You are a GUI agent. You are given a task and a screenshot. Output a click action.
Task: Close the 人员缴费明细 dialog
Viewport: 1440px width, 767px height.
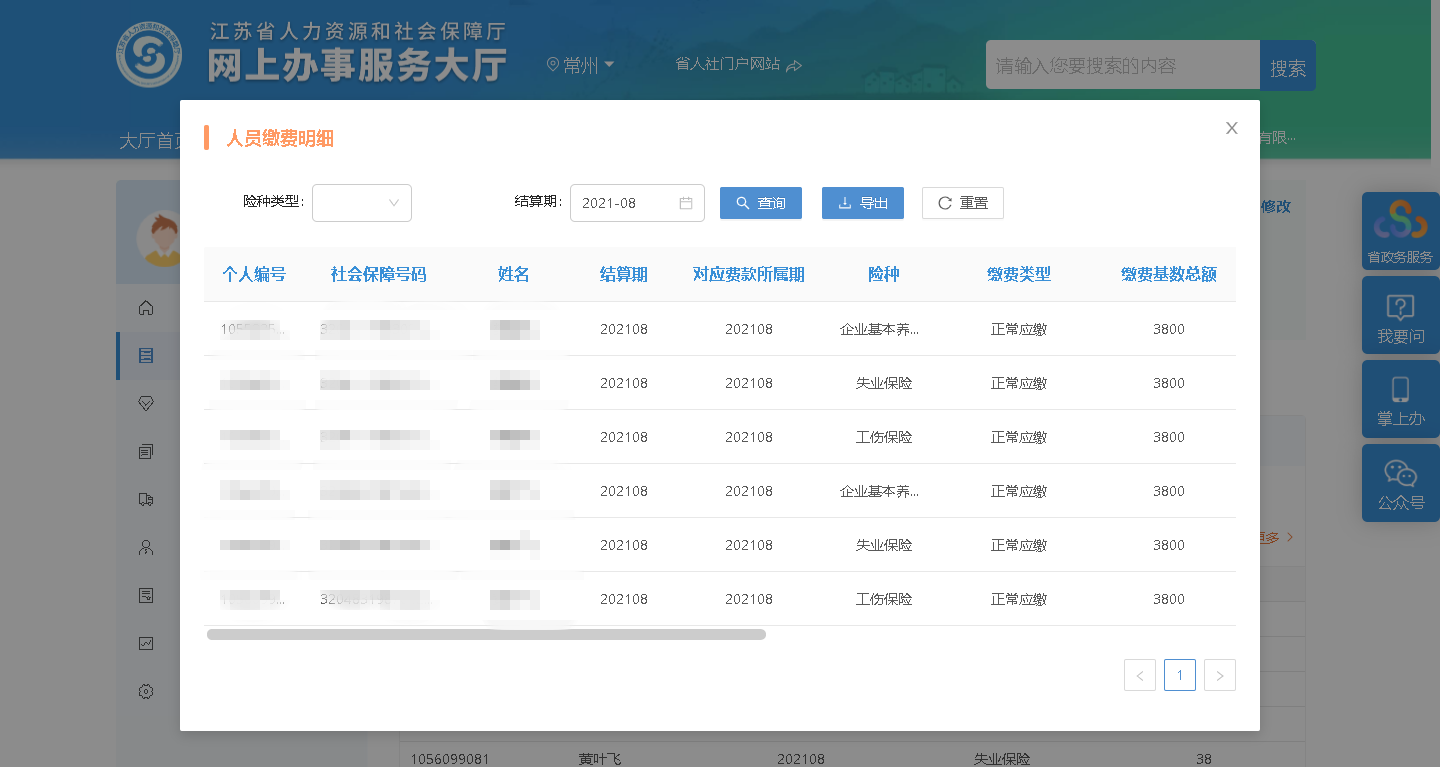click(x=1232, y=128)
